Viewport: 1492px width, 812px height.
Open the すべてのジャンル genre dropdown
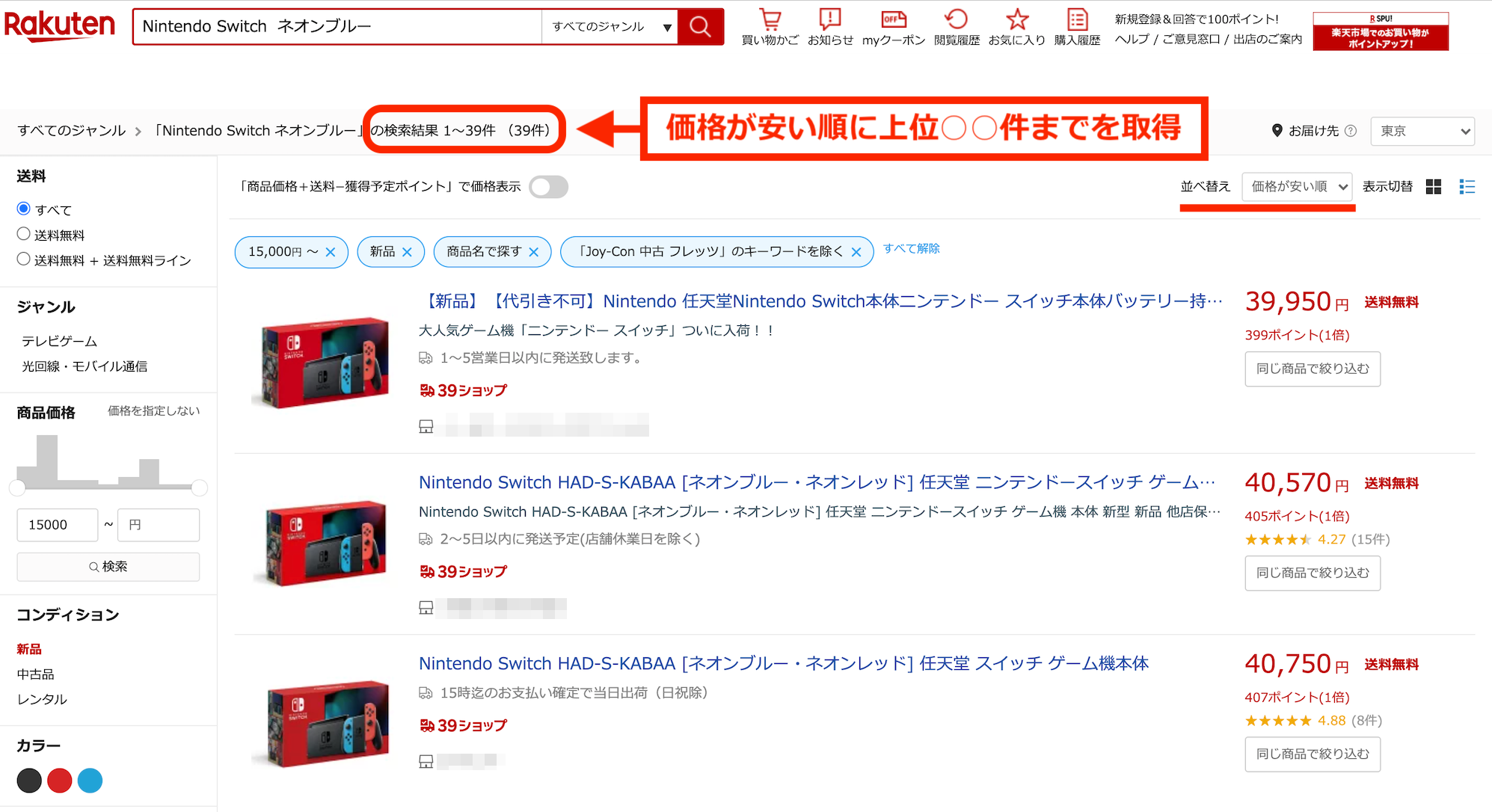[610, 27]
